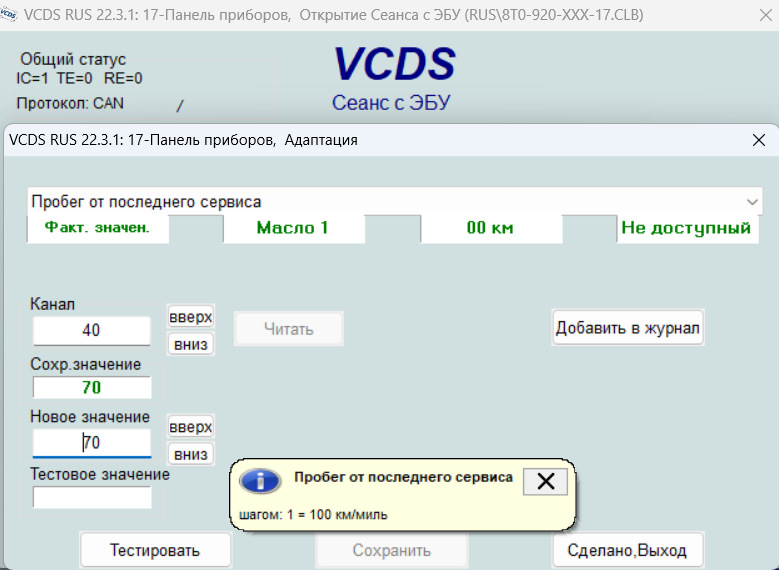Click the Добавить в журнал button

627,328
